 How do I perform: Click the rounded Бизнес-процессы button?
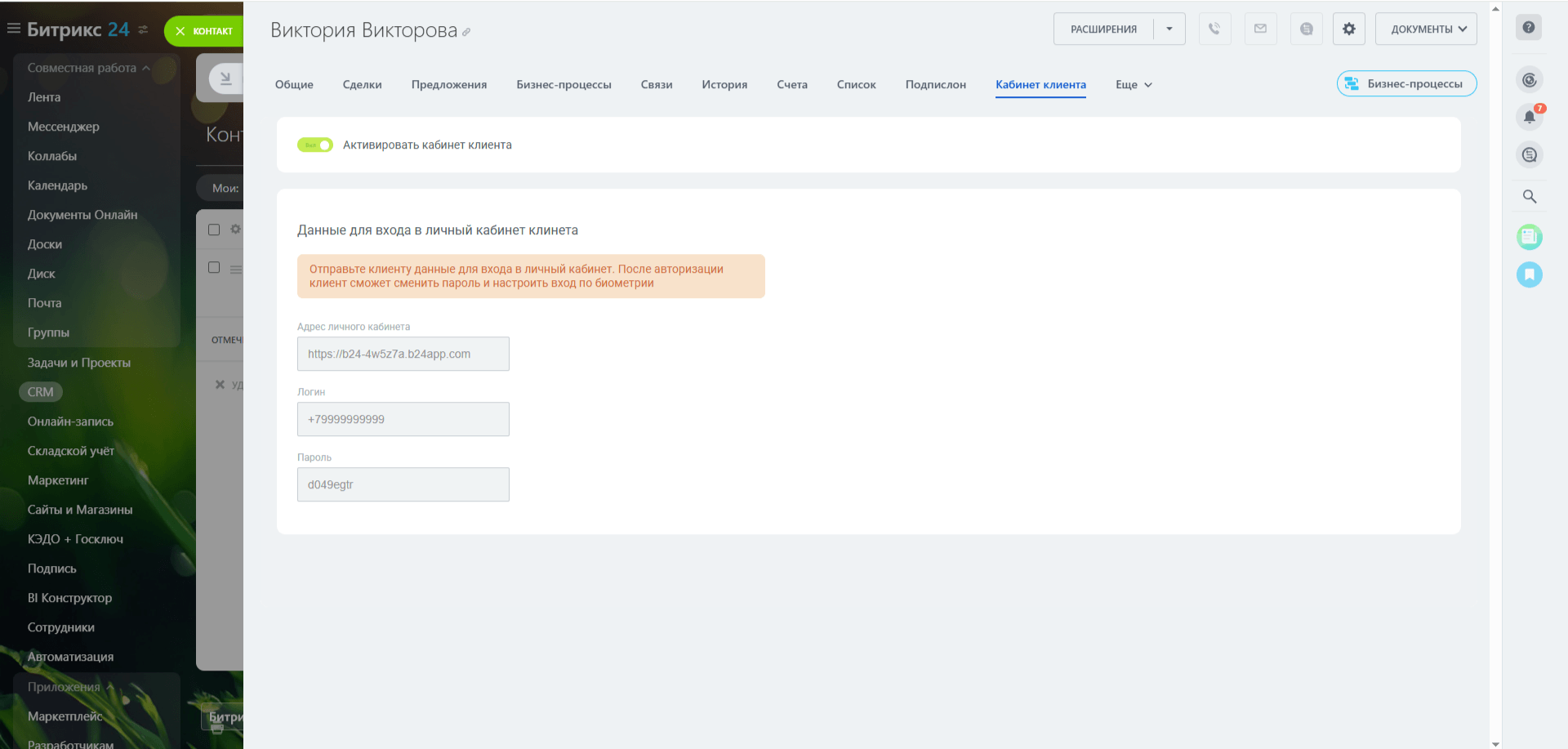tap(1406, 83)
